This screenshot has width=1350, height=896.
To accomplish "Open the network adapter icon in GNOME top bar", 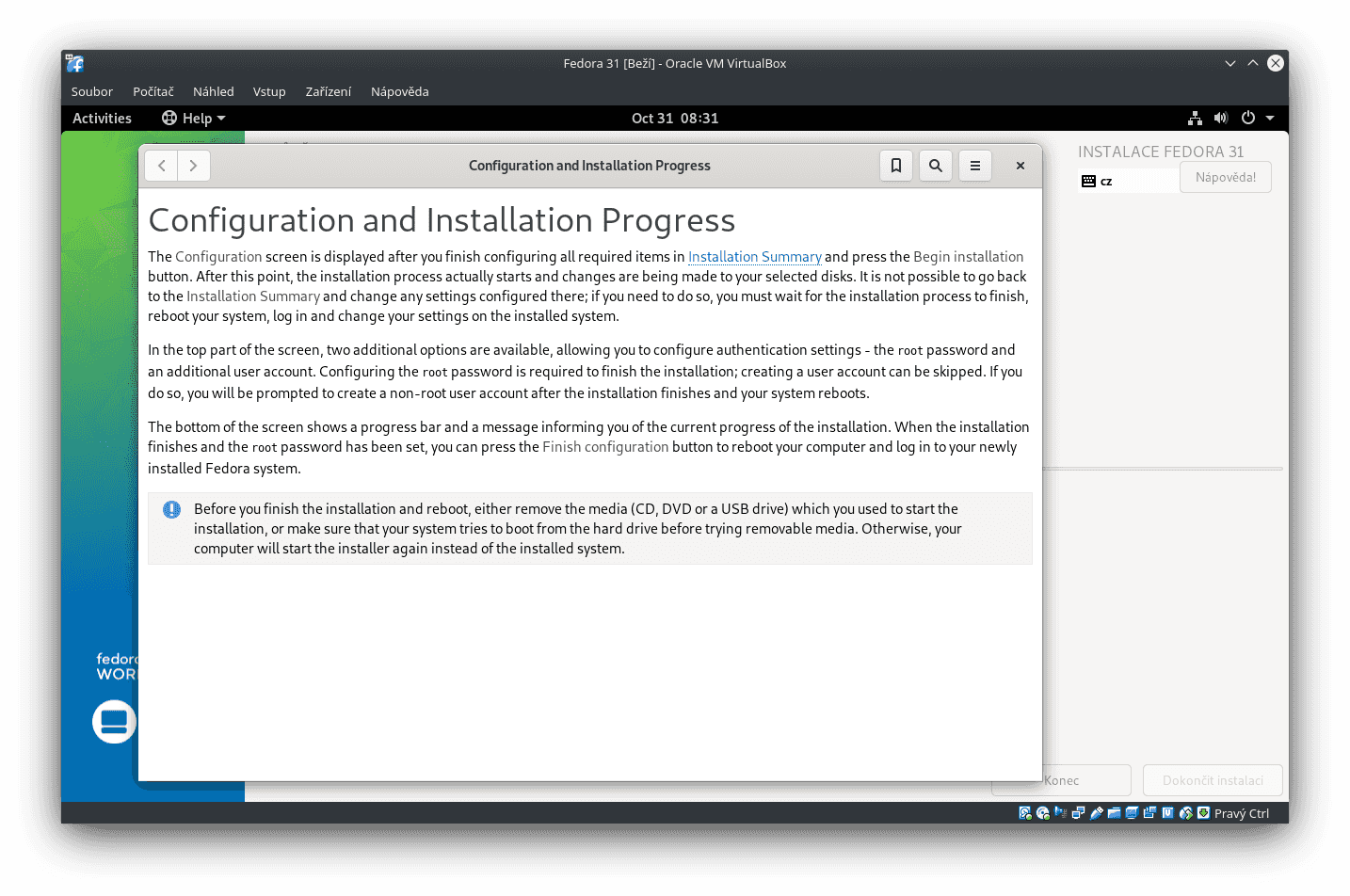I will point(1194,118).
